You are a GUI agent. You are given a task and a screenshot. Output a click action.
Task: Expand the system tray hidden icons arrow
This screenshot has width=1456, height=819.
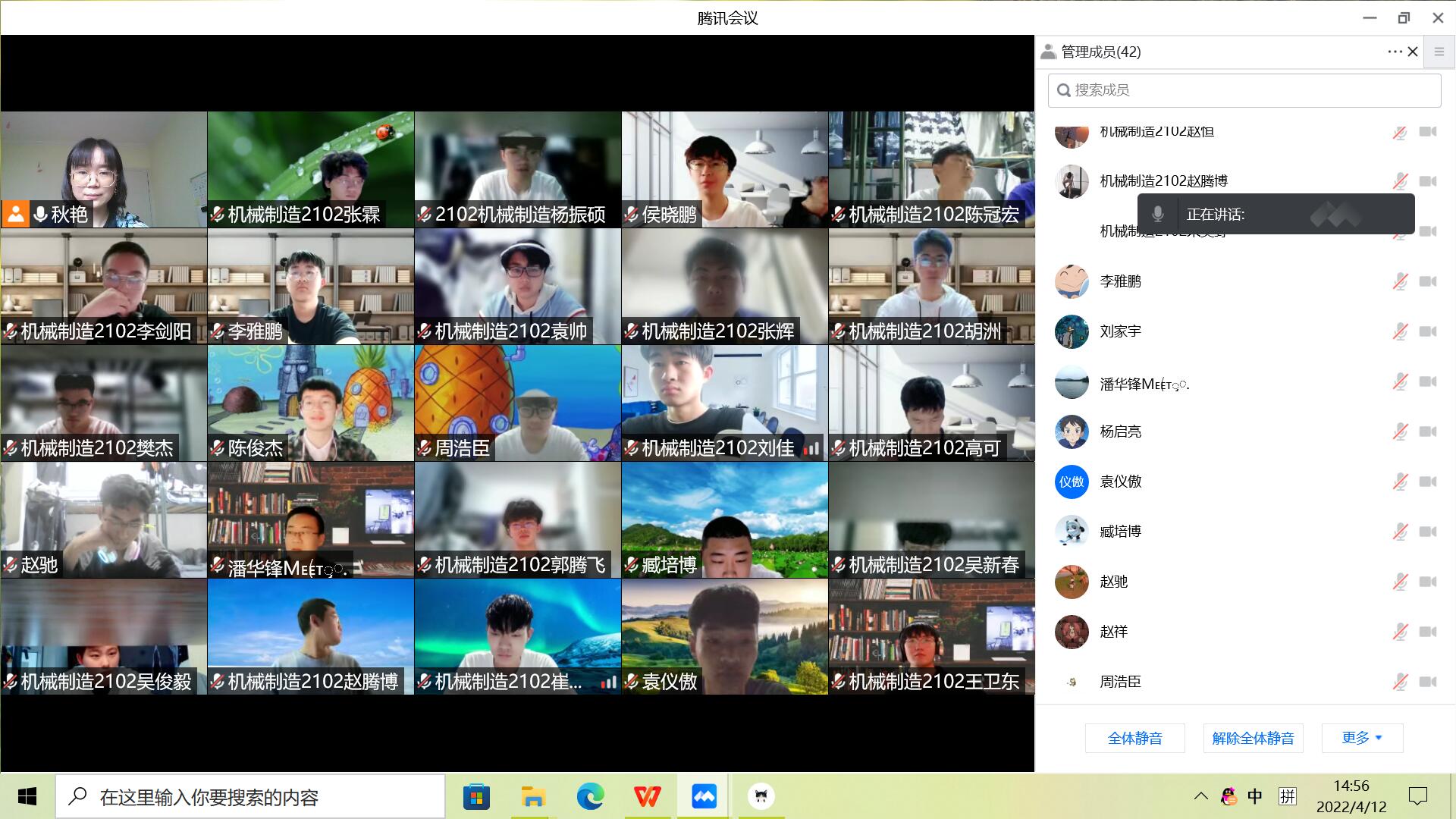[1200, 796]
